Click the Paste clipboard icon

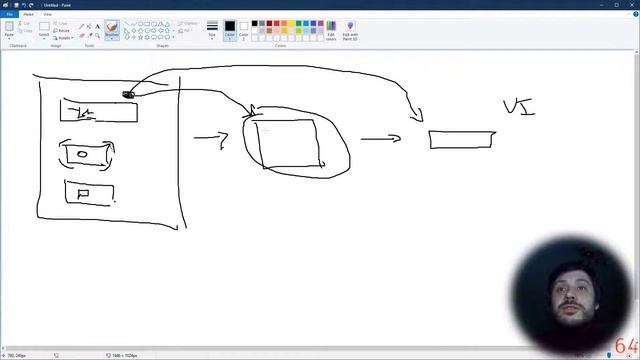click(x=9, y=27)
